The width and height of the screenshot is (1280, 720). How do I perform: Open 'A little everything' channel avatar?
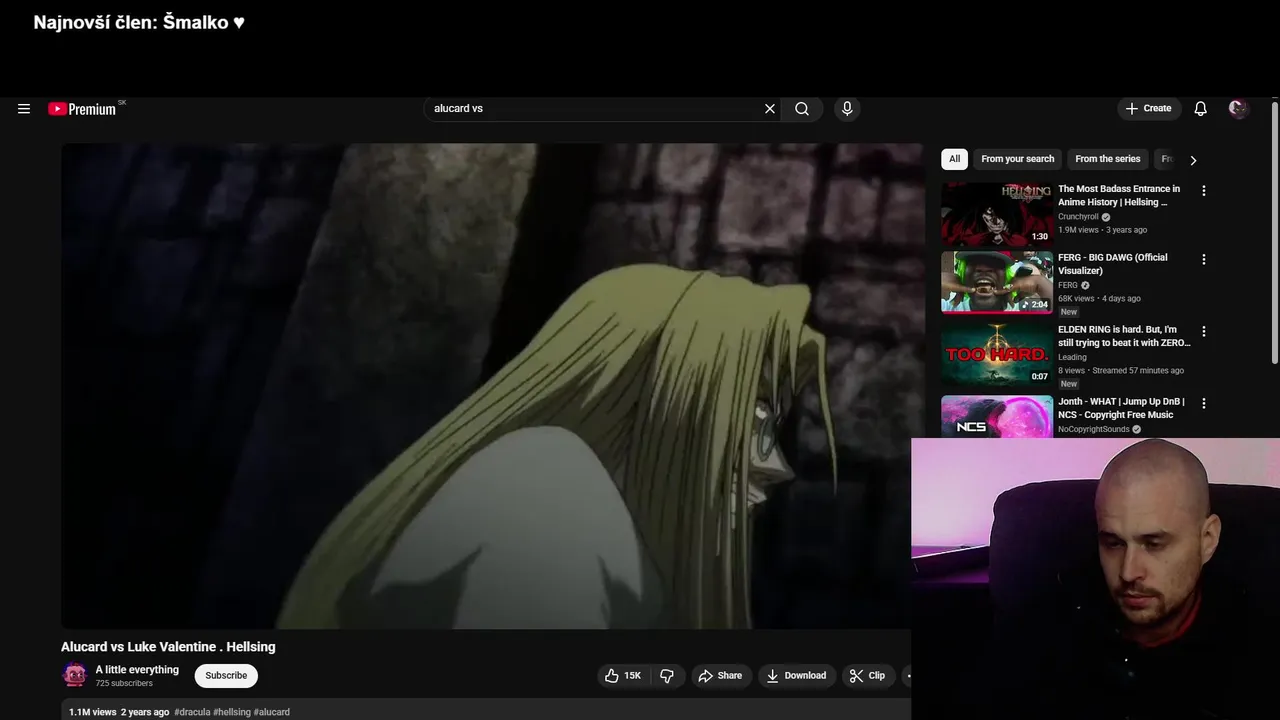point(75,675)
